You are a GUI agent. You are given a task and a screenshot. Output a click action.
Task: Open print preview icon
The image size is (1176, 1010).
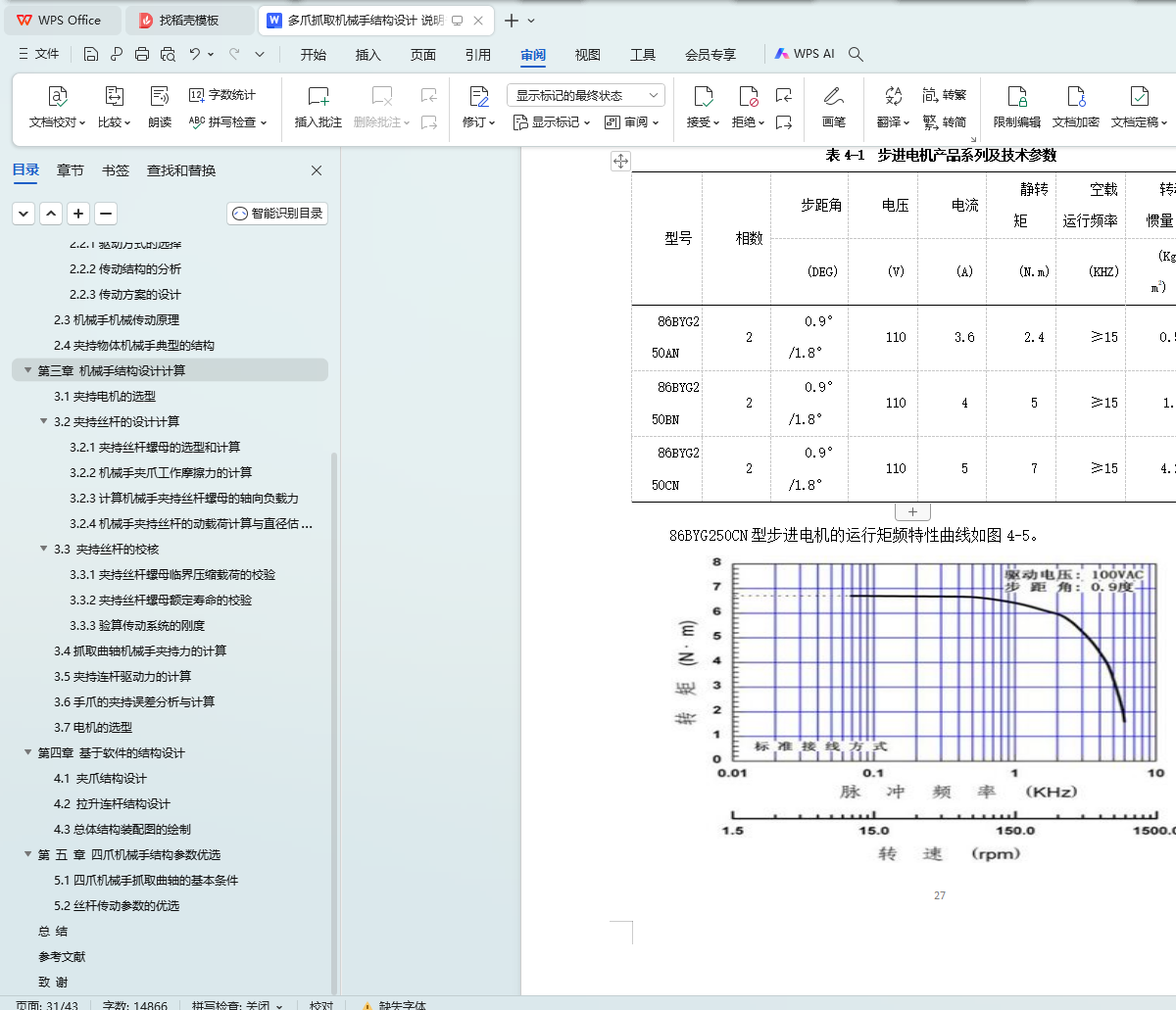tap(168, 54)
